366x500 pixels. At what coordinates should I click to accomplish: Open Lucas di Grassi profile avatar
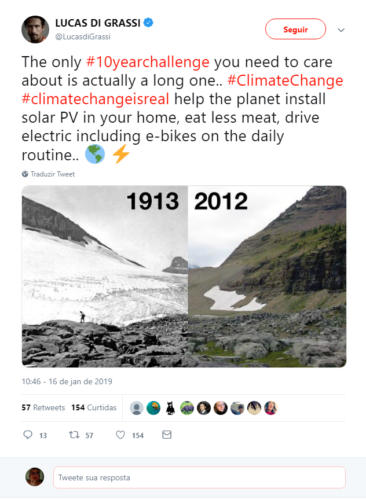(35, 29)
